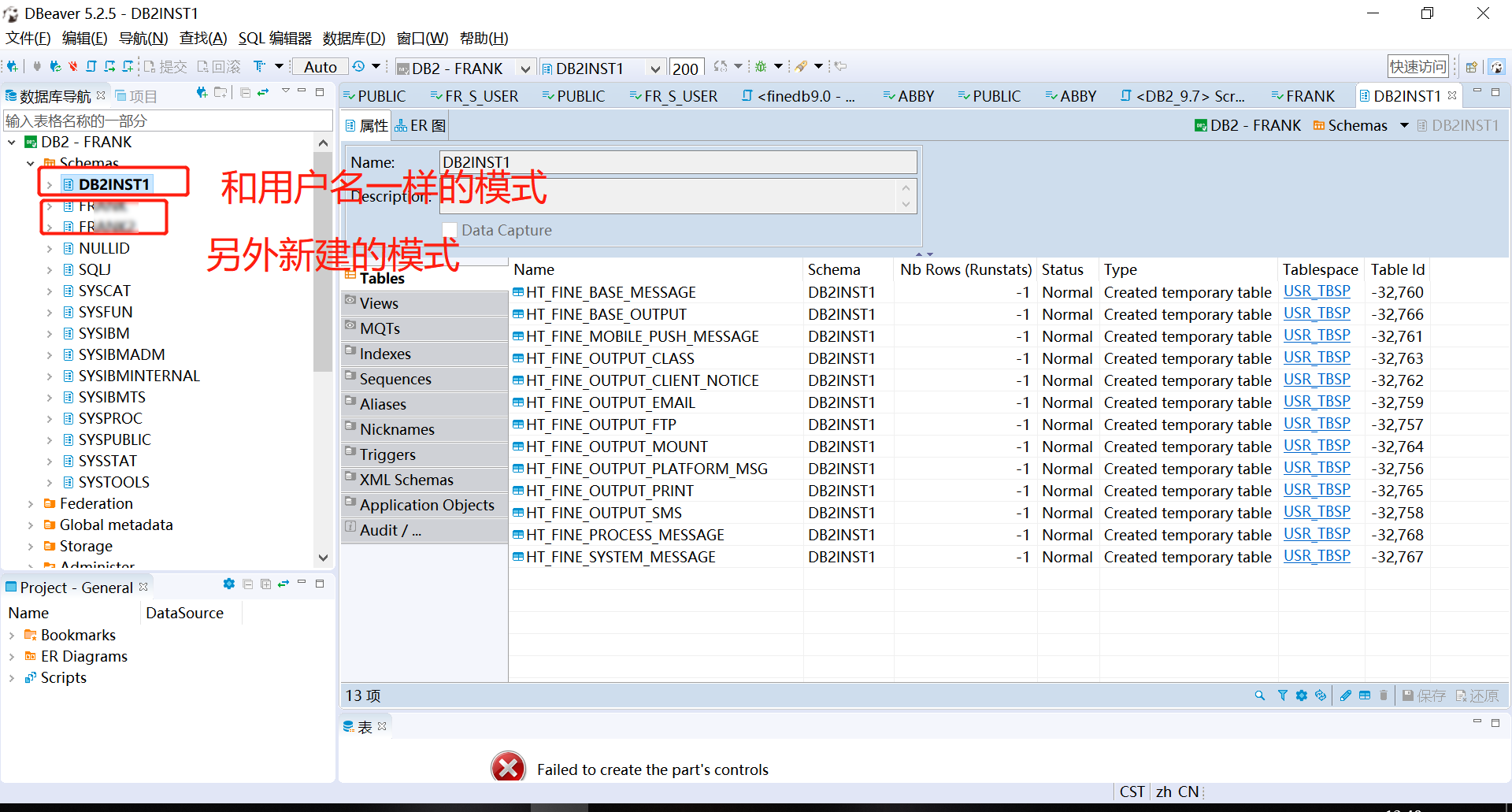The image size is (1512, 812).
Task: Click the create connection icon in database navigator
Action: click(202, 93)
